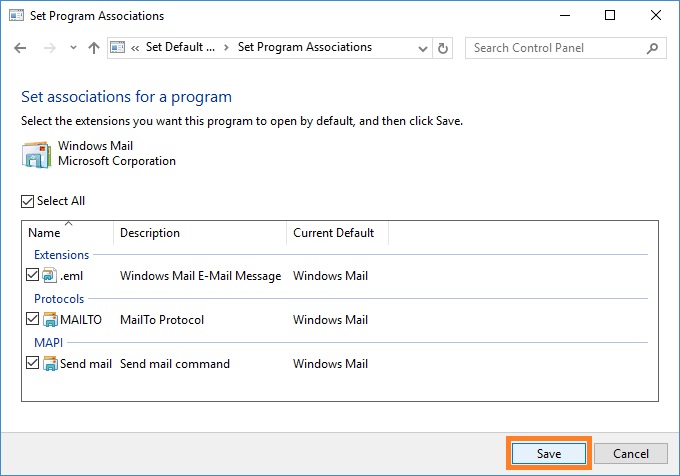Click the Control Panel icon in address bar
Viewport: 680px width, 476px height.
coord(118,47)
